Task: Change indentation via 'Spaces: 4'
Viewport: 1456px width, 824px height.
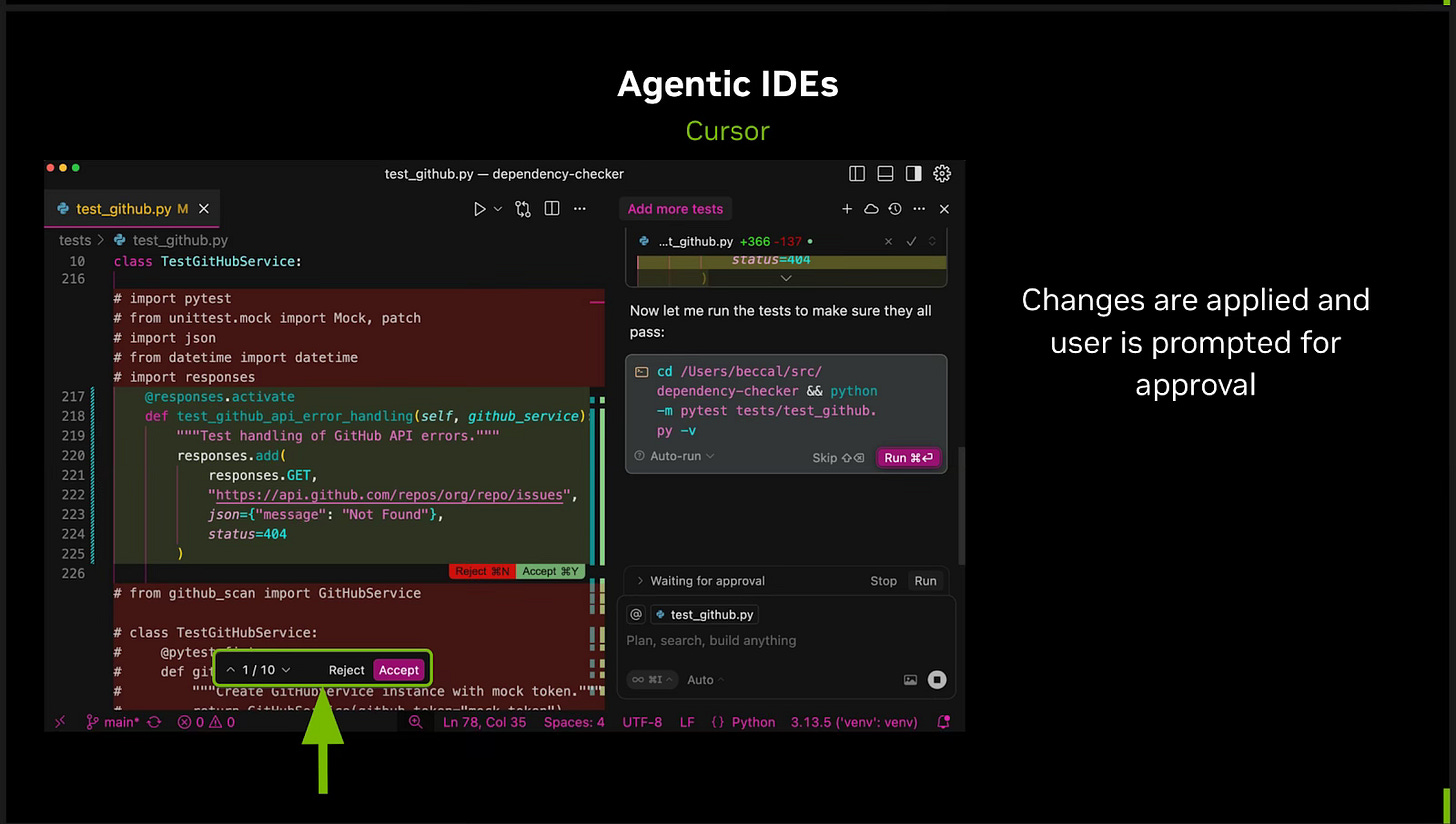Action: pyautogui.click(x=574, y=722)
